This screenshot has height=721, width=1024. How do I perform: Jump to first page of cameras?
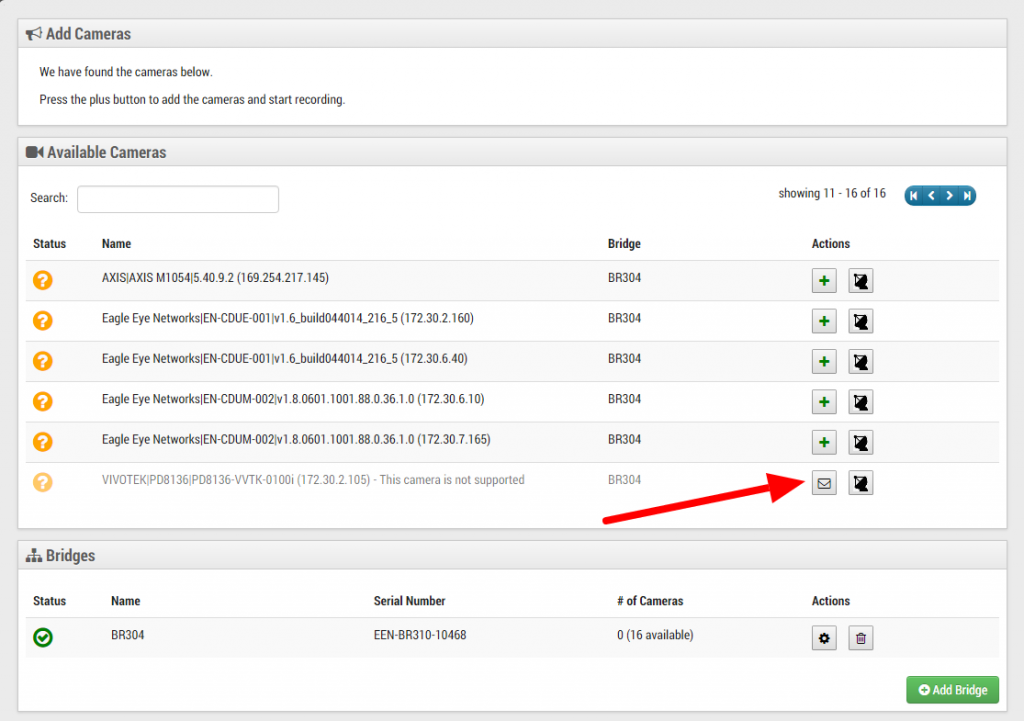coord(914,195)
